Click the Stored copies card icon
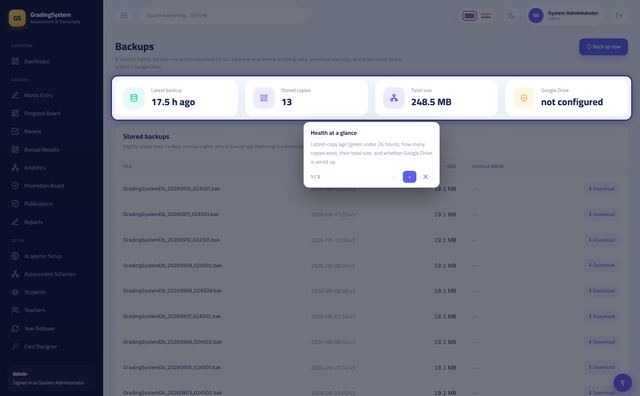 coord(264,98)
